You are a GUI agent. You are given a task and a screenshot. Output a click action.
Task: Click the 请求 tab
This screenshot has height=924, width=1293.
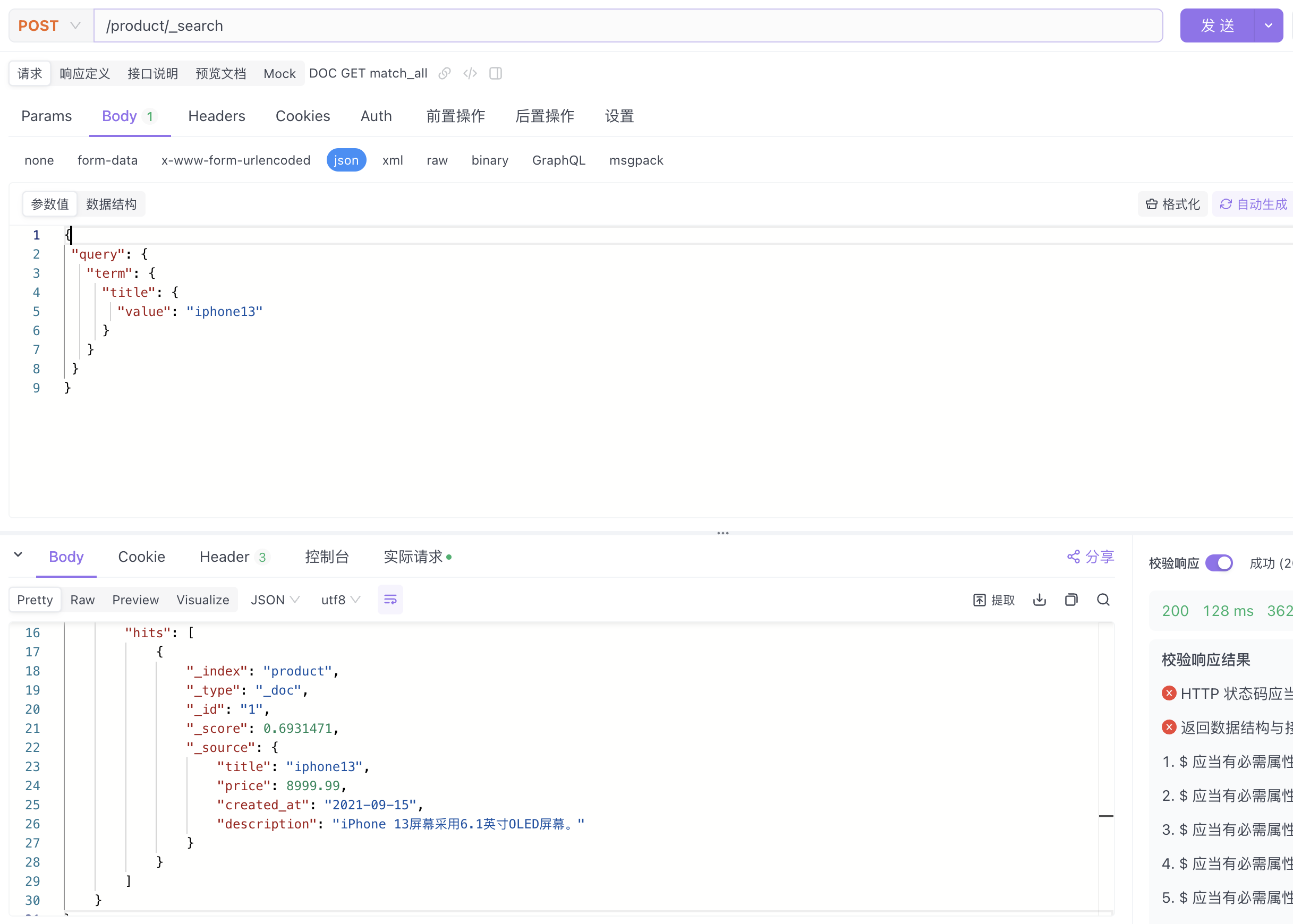pos(30,73)
